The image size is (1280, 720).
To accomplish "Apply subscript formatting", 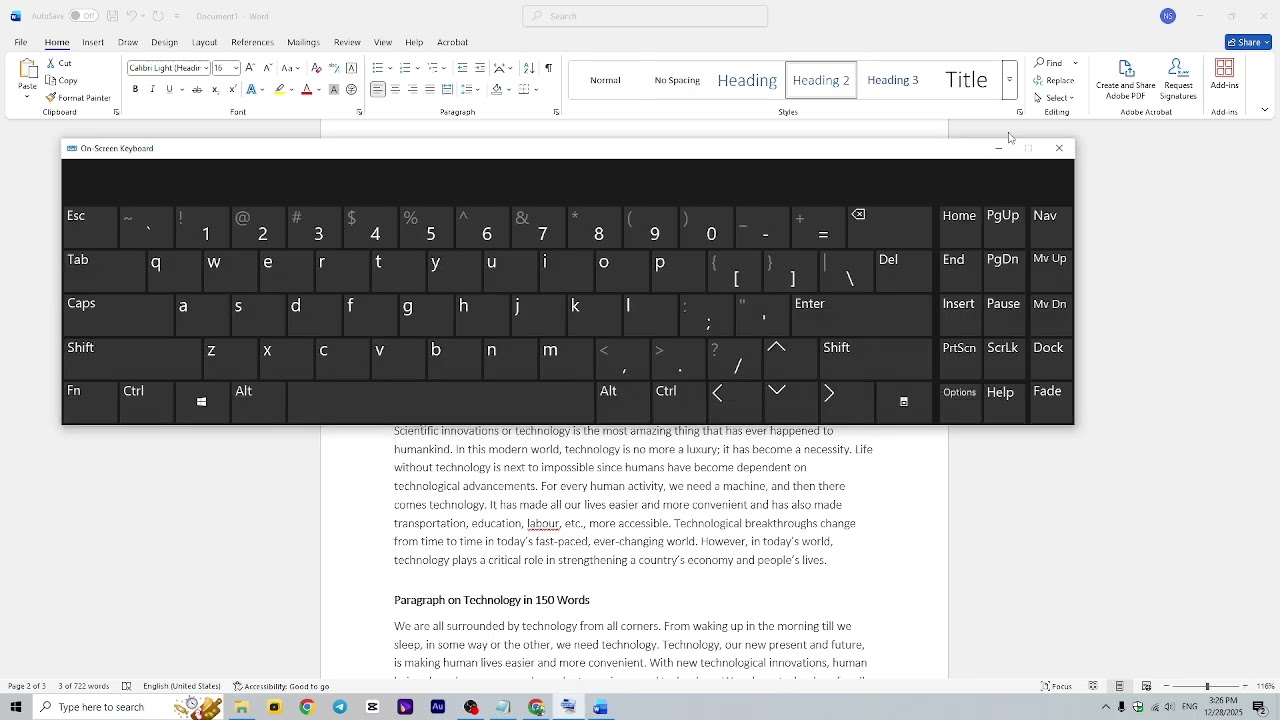I will click(x=215, y=90).
